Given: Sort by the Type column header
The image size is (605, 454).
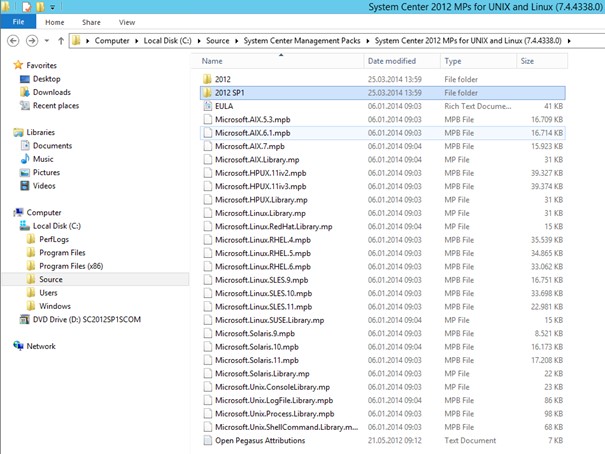Looking at the screenshot, I should (478, 61).
